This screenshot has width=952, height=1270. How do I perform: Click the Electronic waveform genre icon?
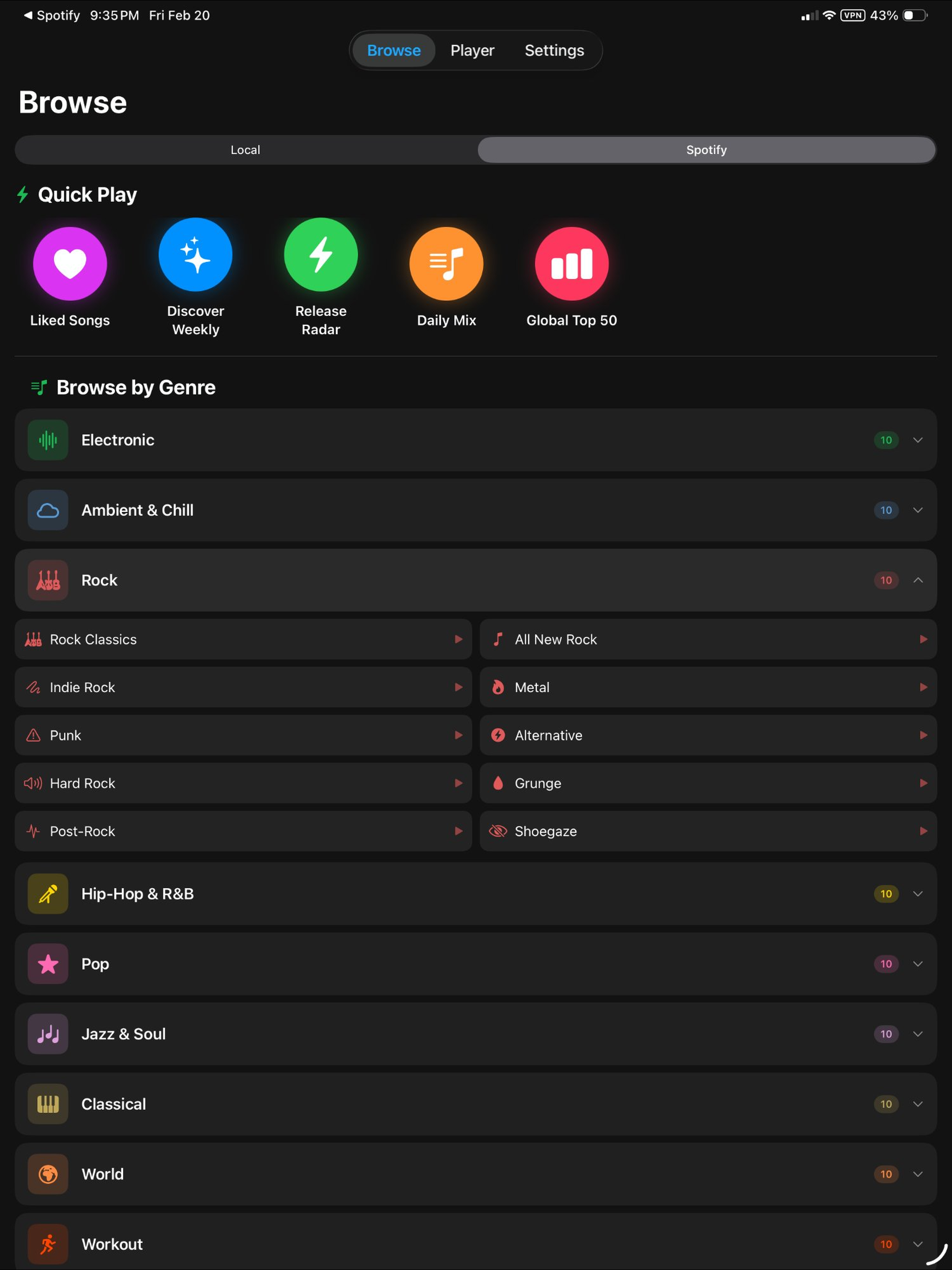[48, 440]
